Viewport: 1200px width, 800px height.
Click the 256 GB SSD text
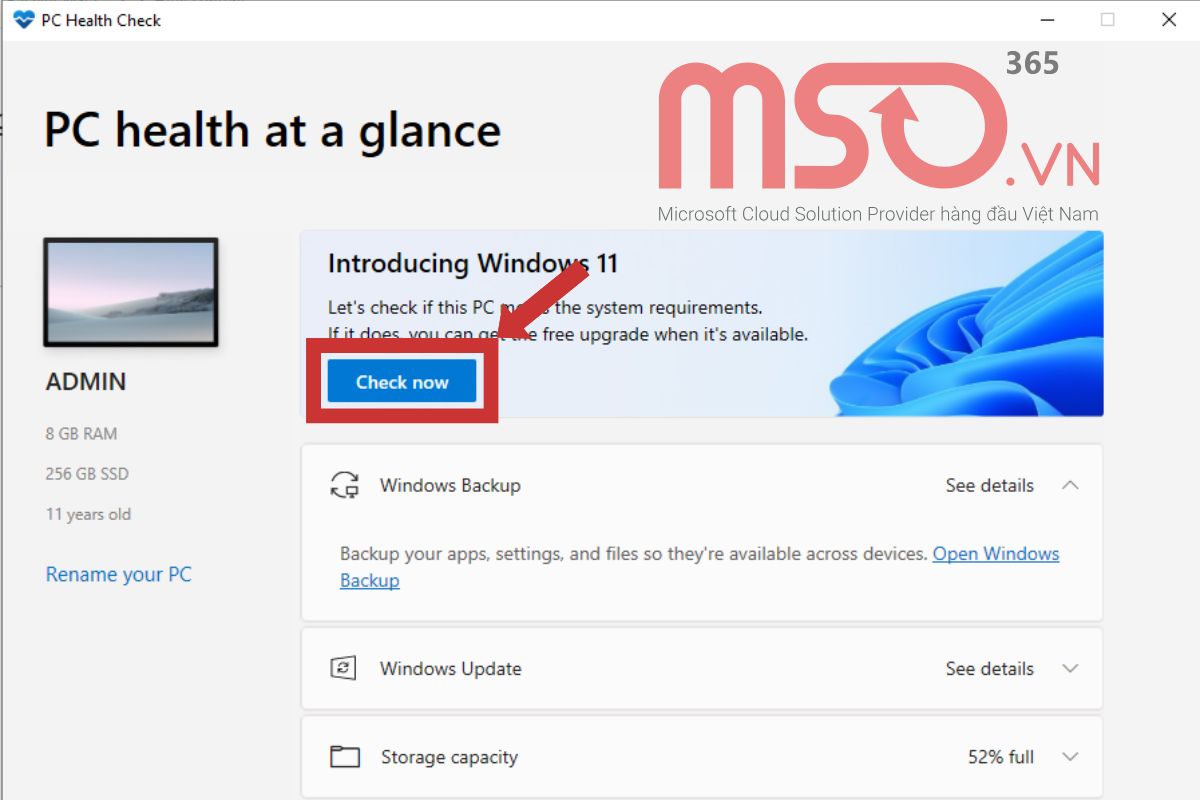click(x=87, y=474)
